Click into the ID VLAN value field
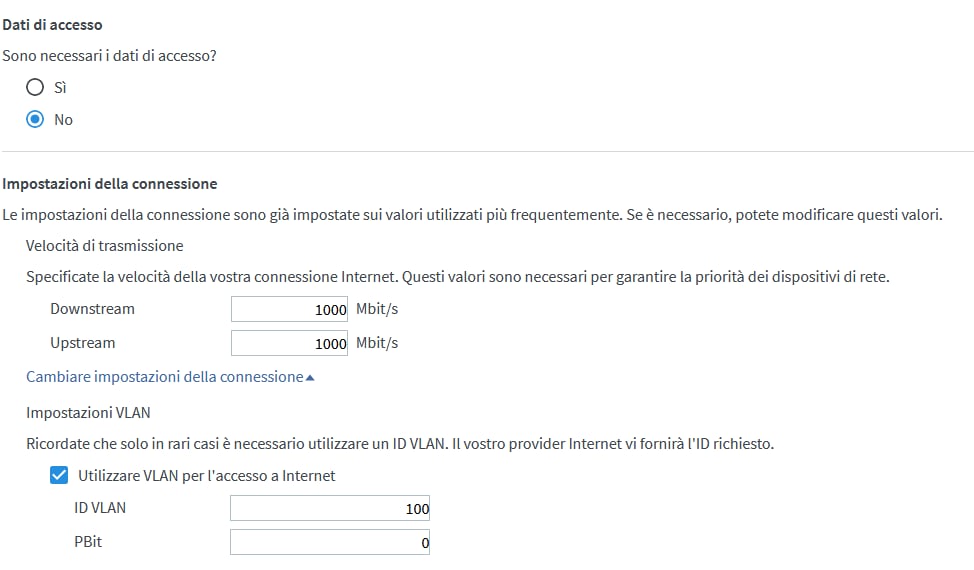 [330, 508]
